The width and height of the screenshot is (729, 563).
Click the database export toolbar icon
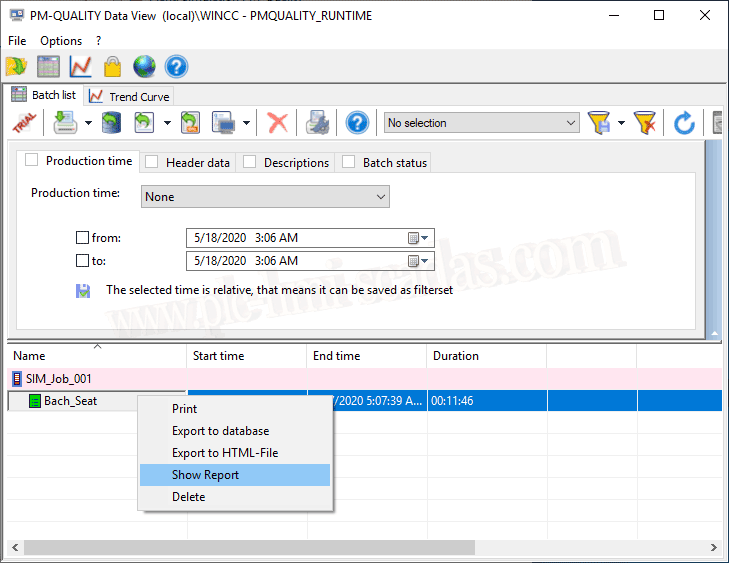(x=112, y=123)
